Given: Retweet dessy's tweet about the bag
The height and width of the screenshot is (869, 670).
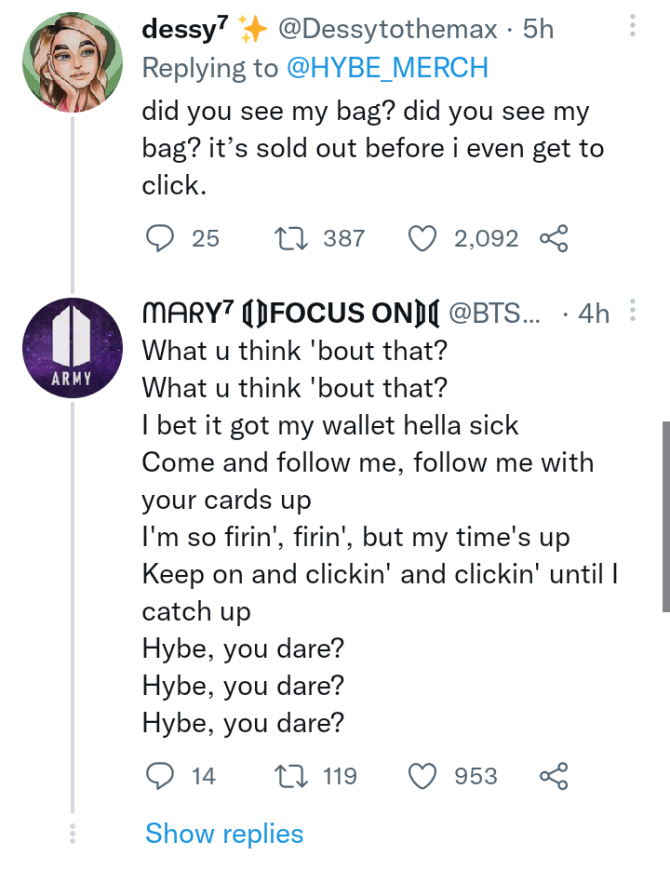Looking at the screenshot, I should 289,238.
